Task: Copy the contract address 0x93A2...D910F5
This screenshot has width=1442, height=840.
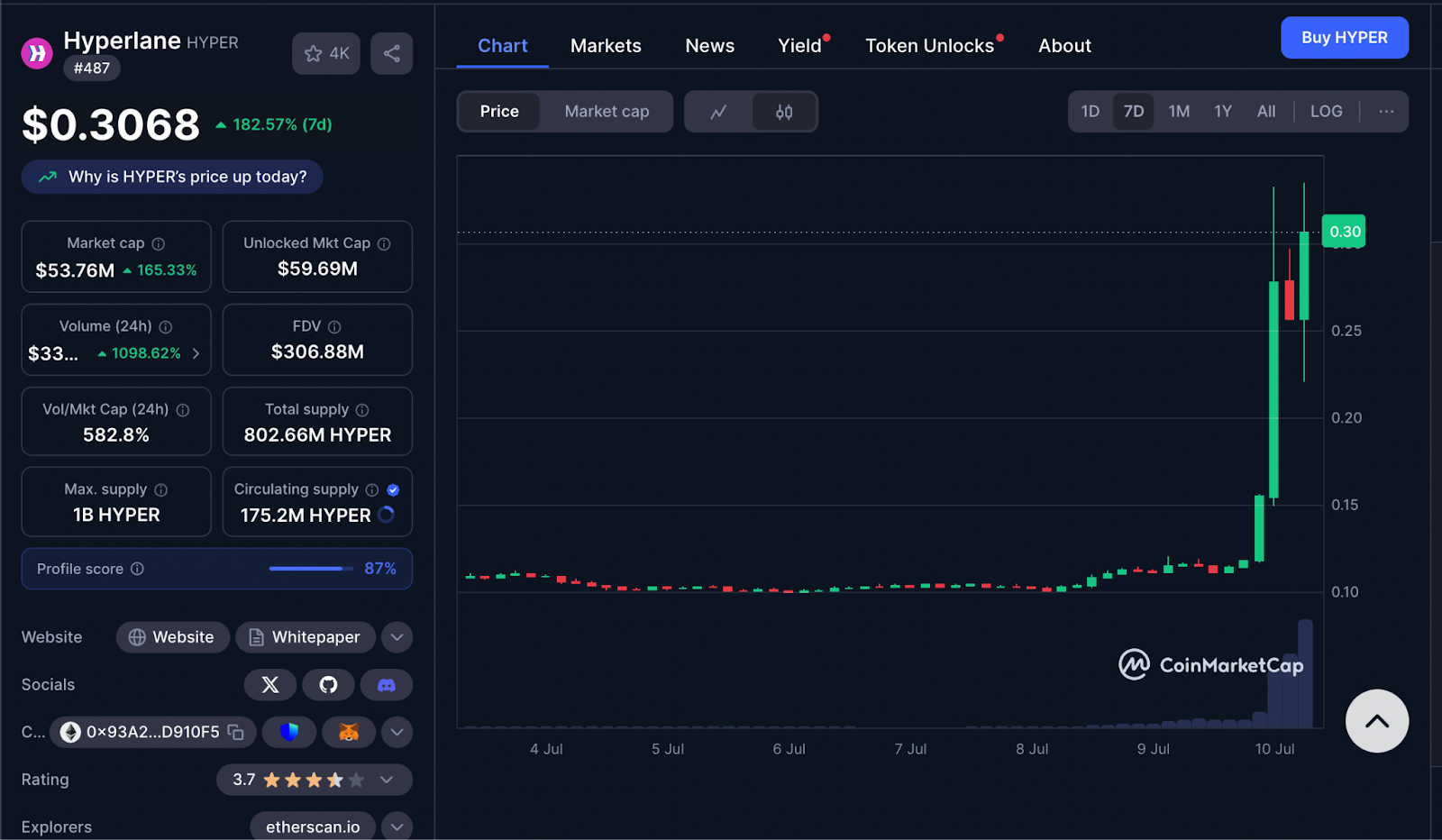Action: (x=236, y=732)
